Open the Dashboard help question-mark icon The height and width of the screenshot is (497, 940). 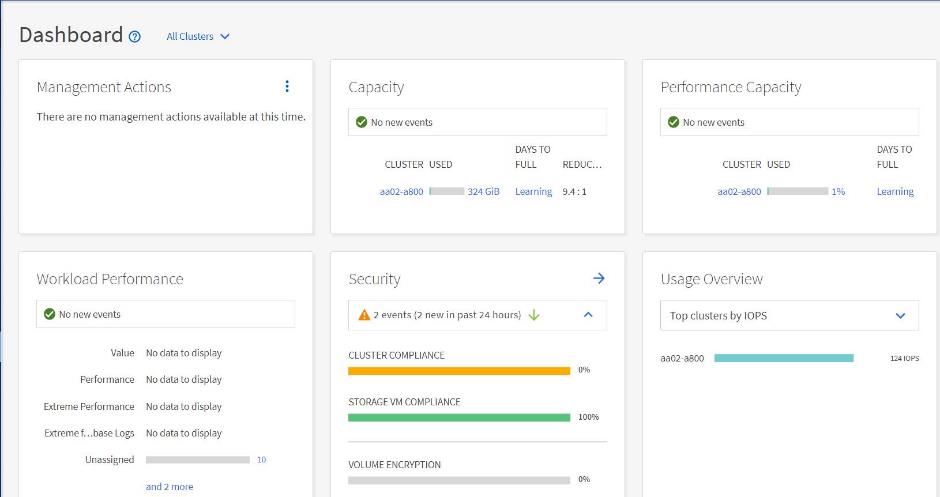[135, 37]
